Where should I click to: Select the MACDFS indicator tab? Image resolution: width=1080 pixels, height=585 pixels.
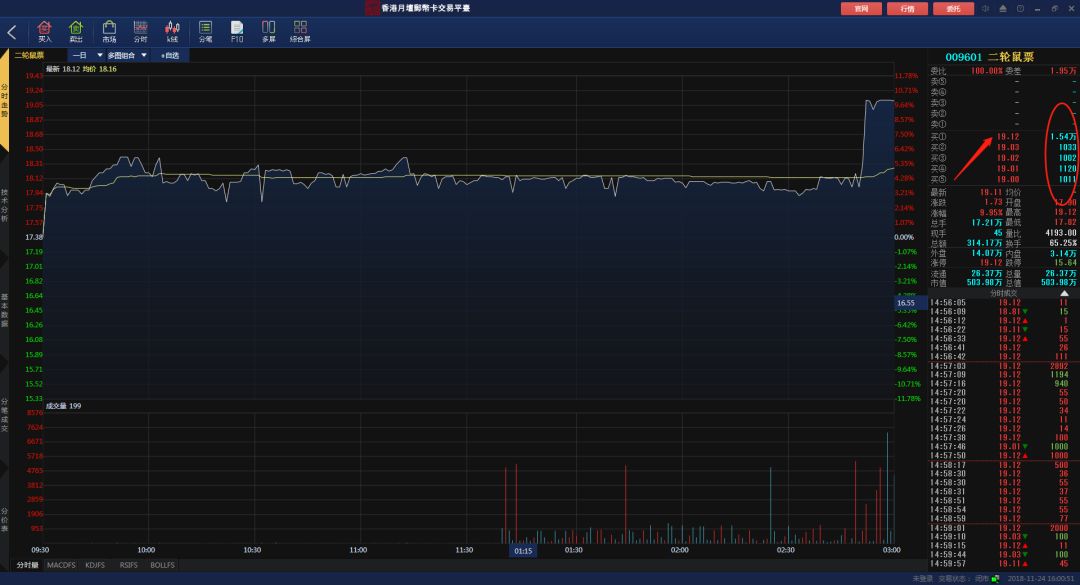[x=61, y=565]
